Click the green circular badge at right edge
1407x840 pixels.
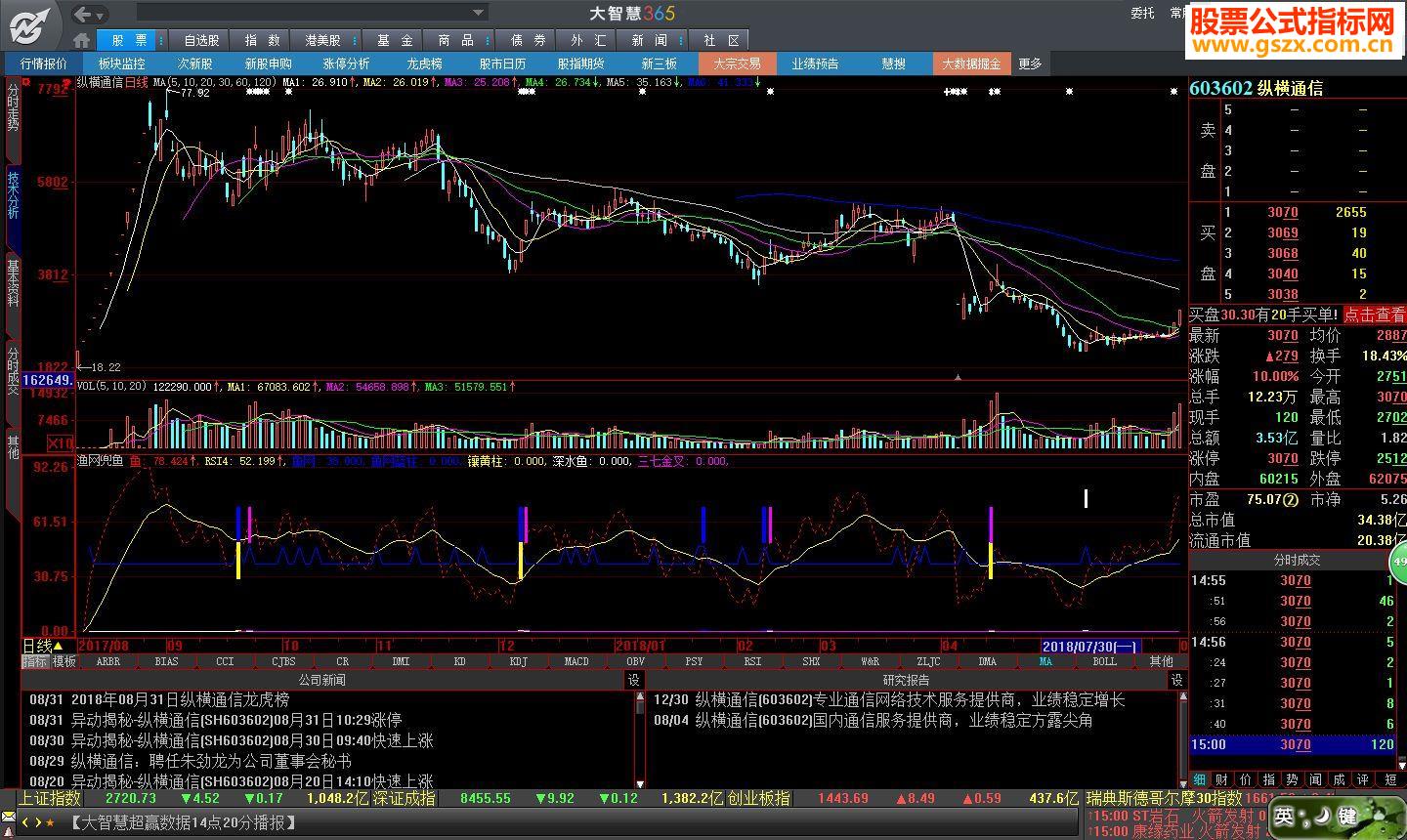coord(1398,565)
